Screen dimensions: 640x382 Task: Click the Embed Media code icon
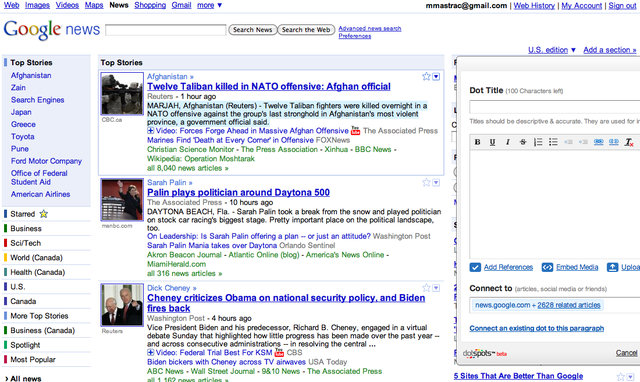tap(547, 267)
